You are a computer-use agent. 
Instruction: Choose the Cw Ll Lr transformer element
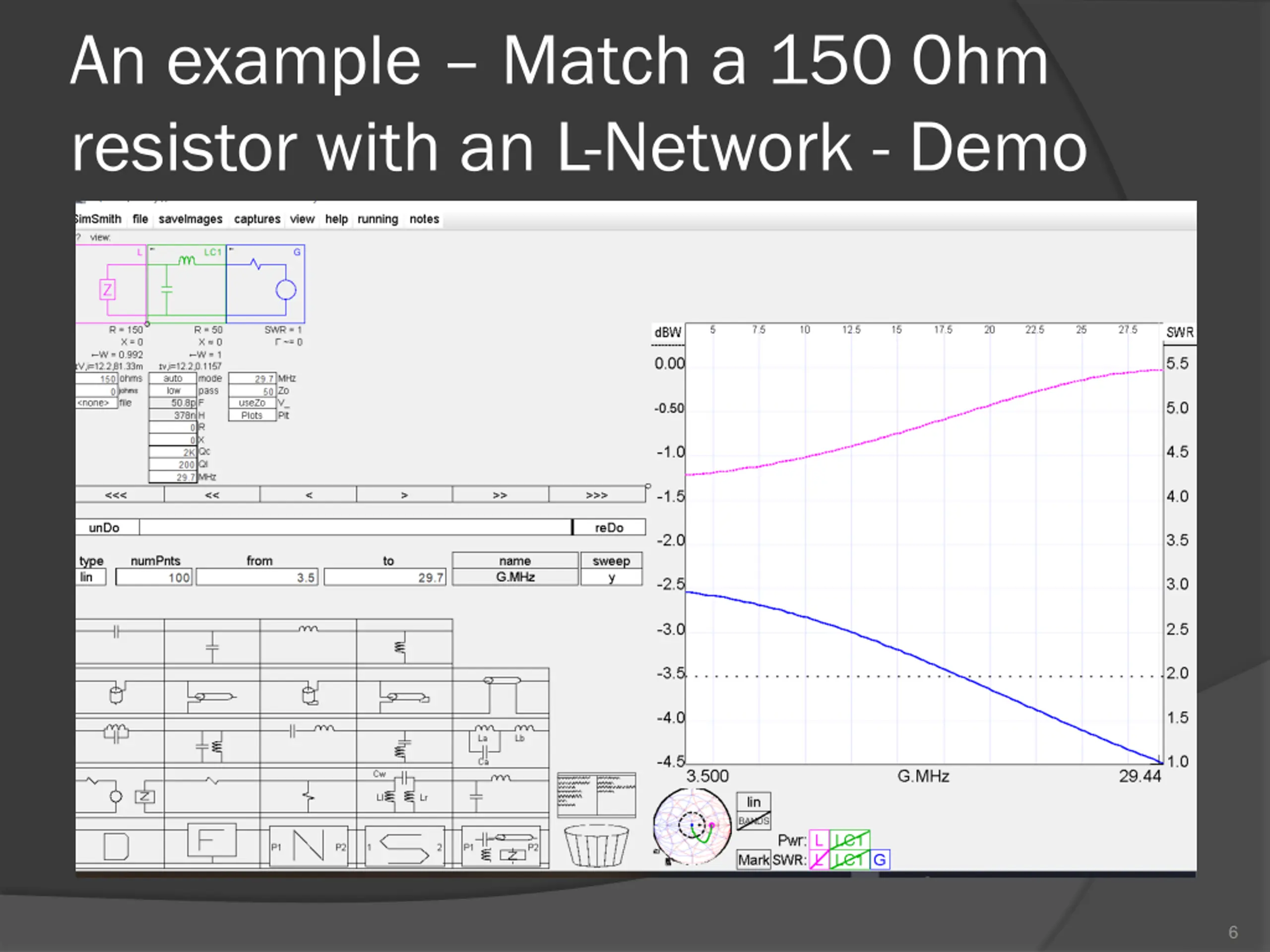click(x=404, y=791)
